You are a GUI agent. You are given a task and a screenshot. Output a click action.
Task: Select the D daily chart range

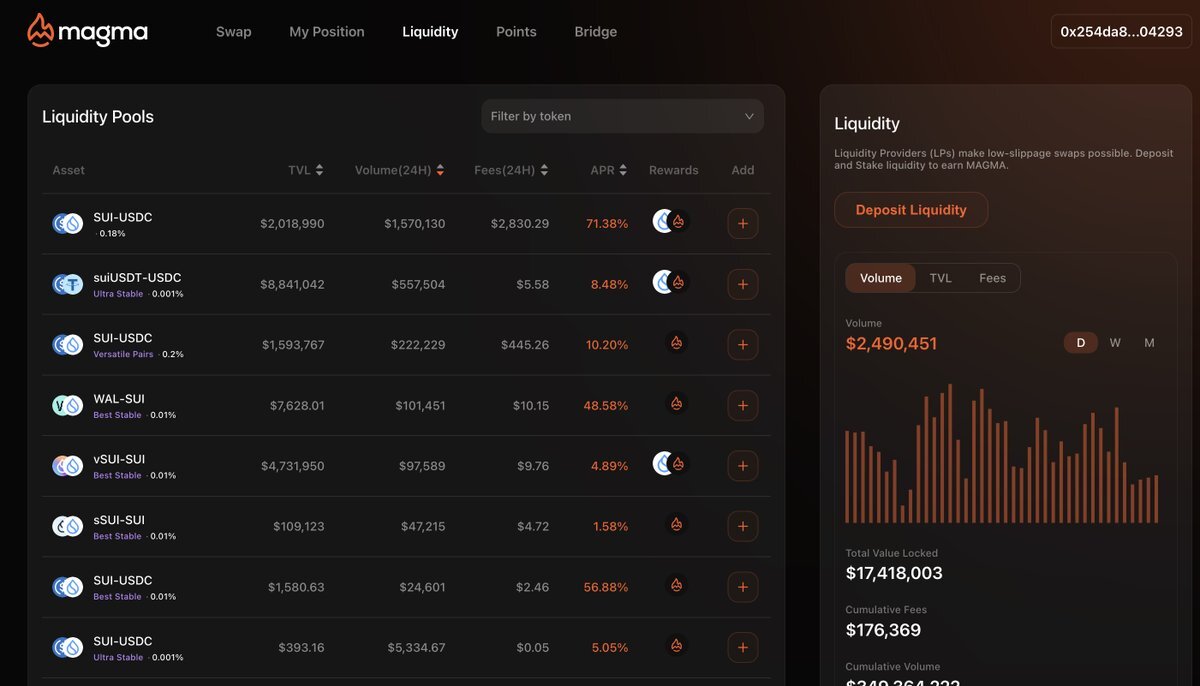[x=1081, y=343]
